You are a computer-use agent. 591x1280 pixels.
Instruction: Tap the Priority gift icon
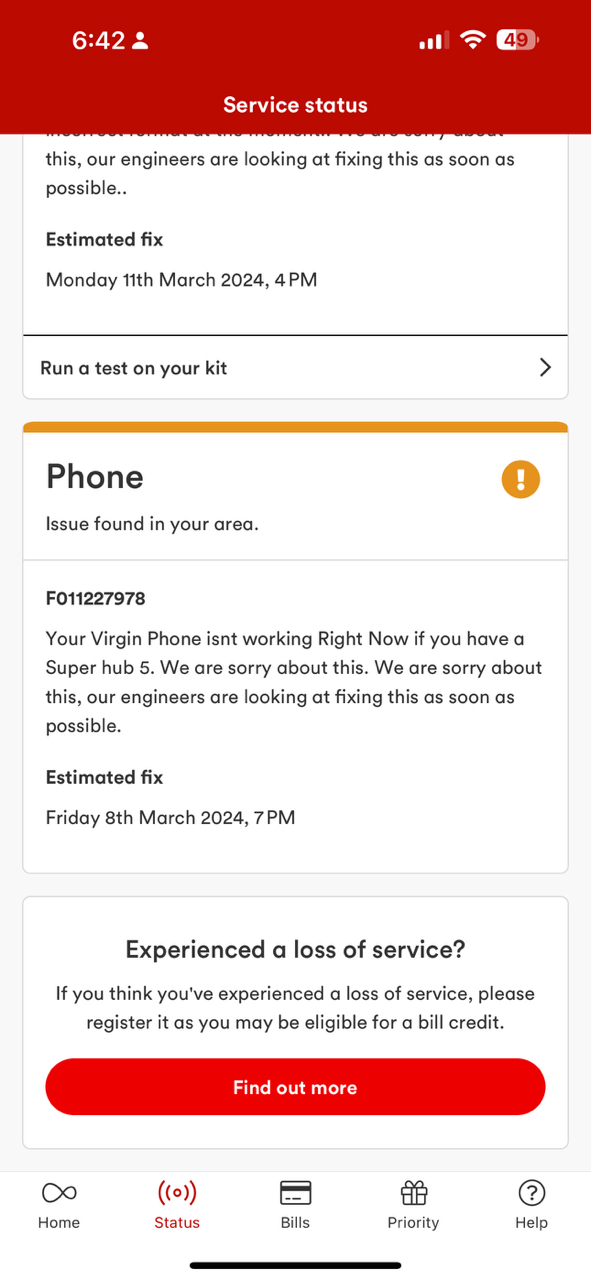click(x=413, y=1192)
